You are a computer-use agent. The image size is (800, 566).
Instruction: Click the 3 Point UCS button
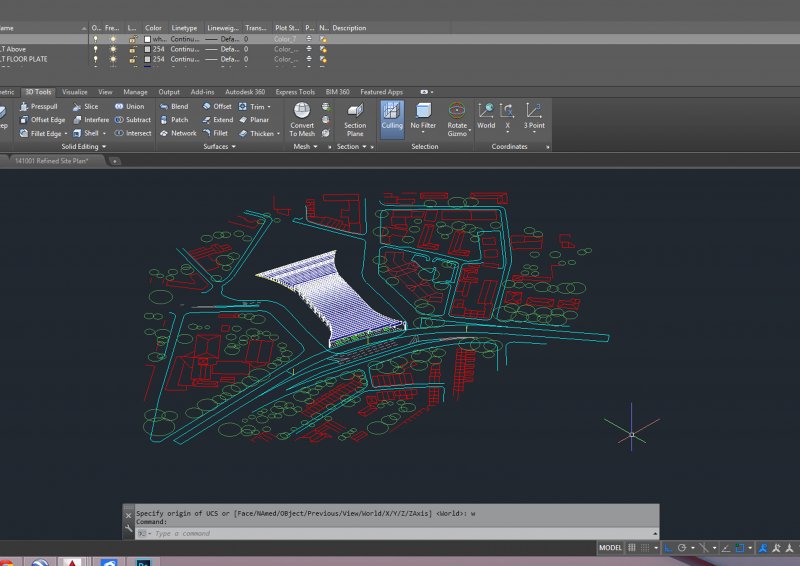click(x=534, y=111)
